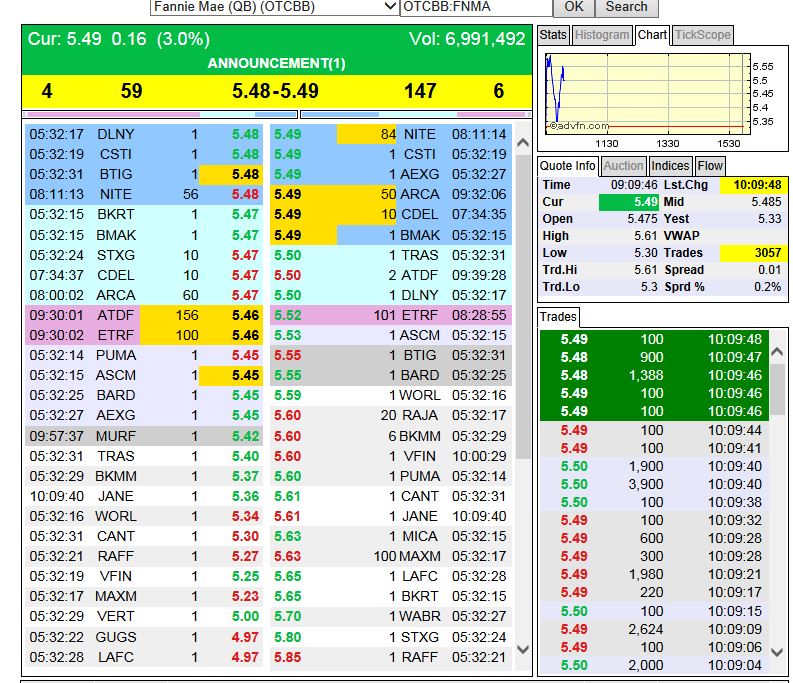Switch to the Auction tab
The image size is (793, 683).
click(623, 166)
